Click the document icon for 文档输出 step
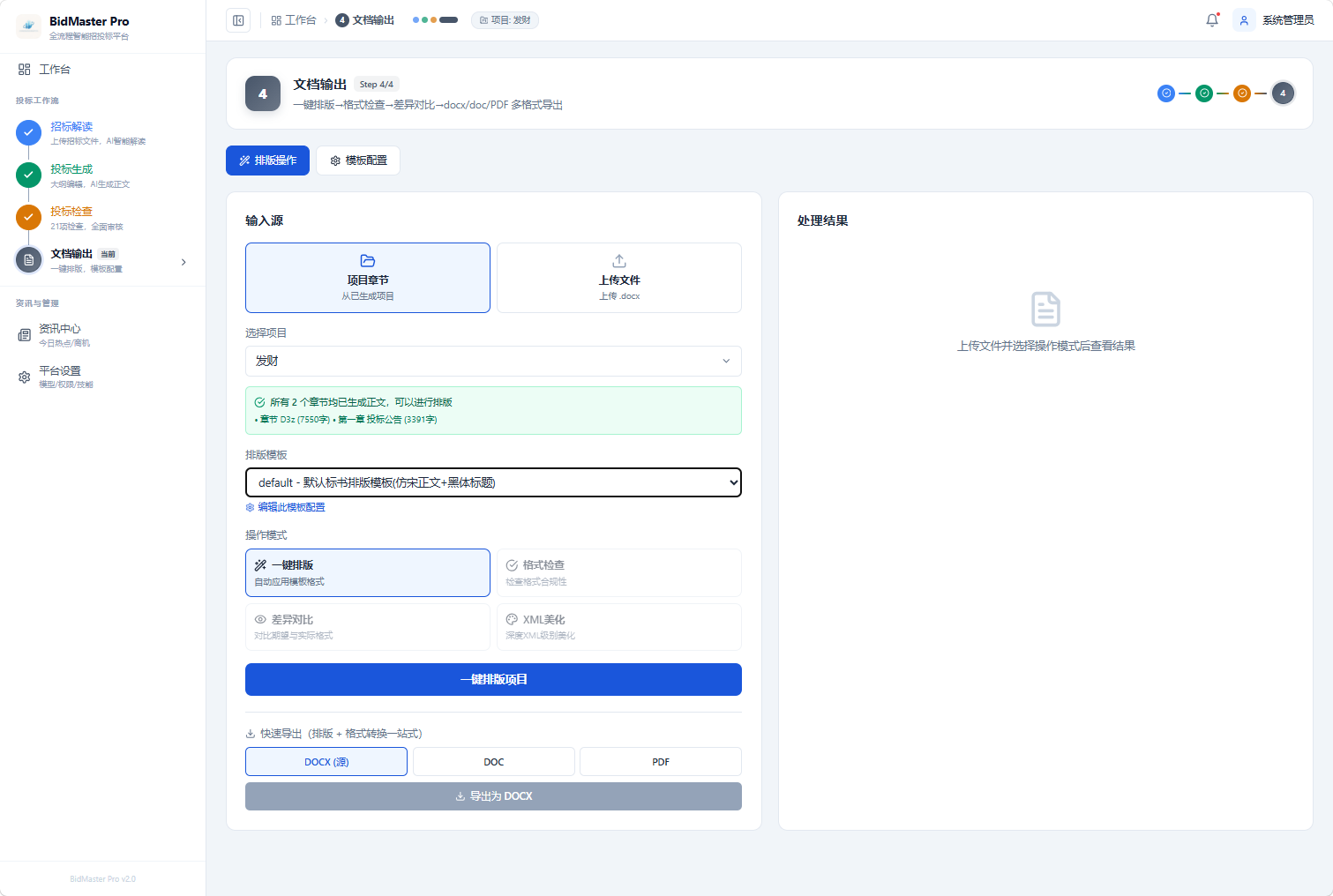Viewport: 1333px width, 896px height. coord(29,260)
